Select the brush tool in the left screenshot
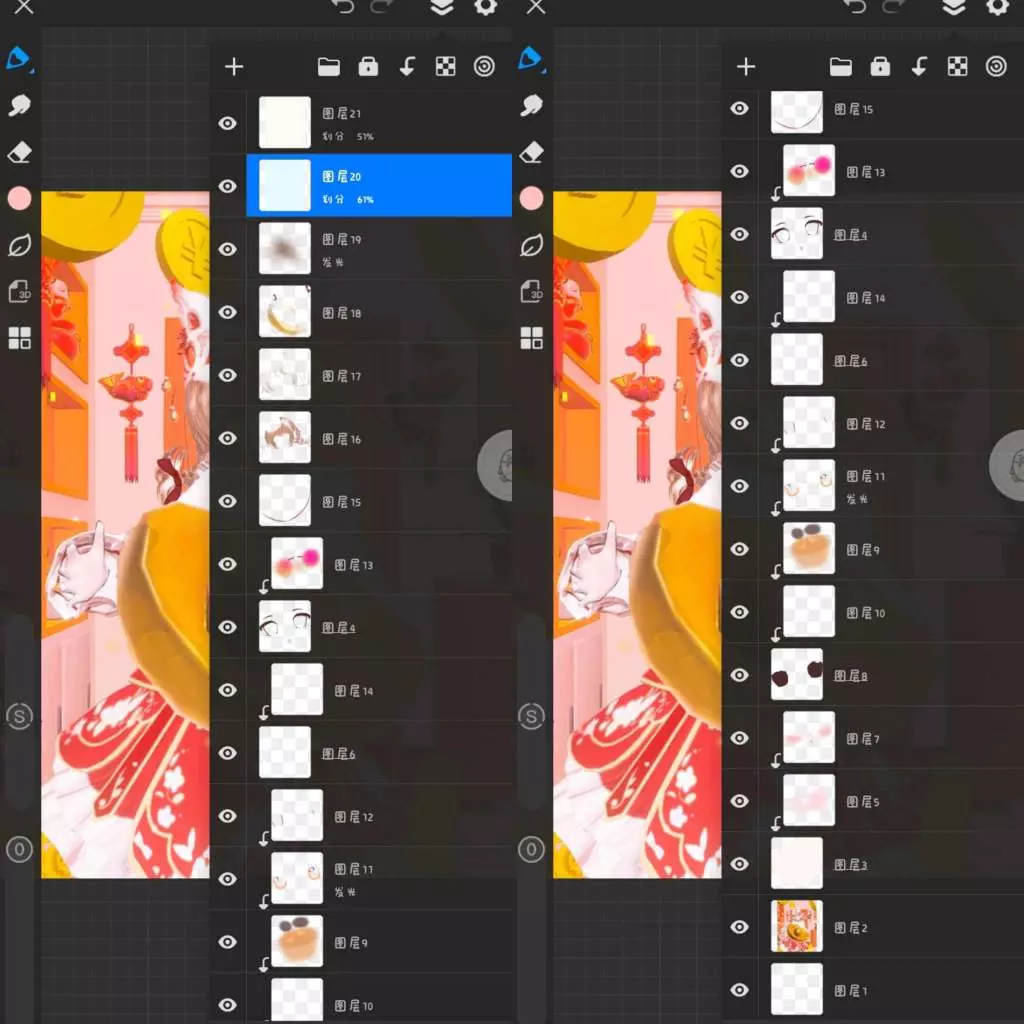Image resolution: width=1024 pixels, height=1024 pixels. (x=19, y=59)
